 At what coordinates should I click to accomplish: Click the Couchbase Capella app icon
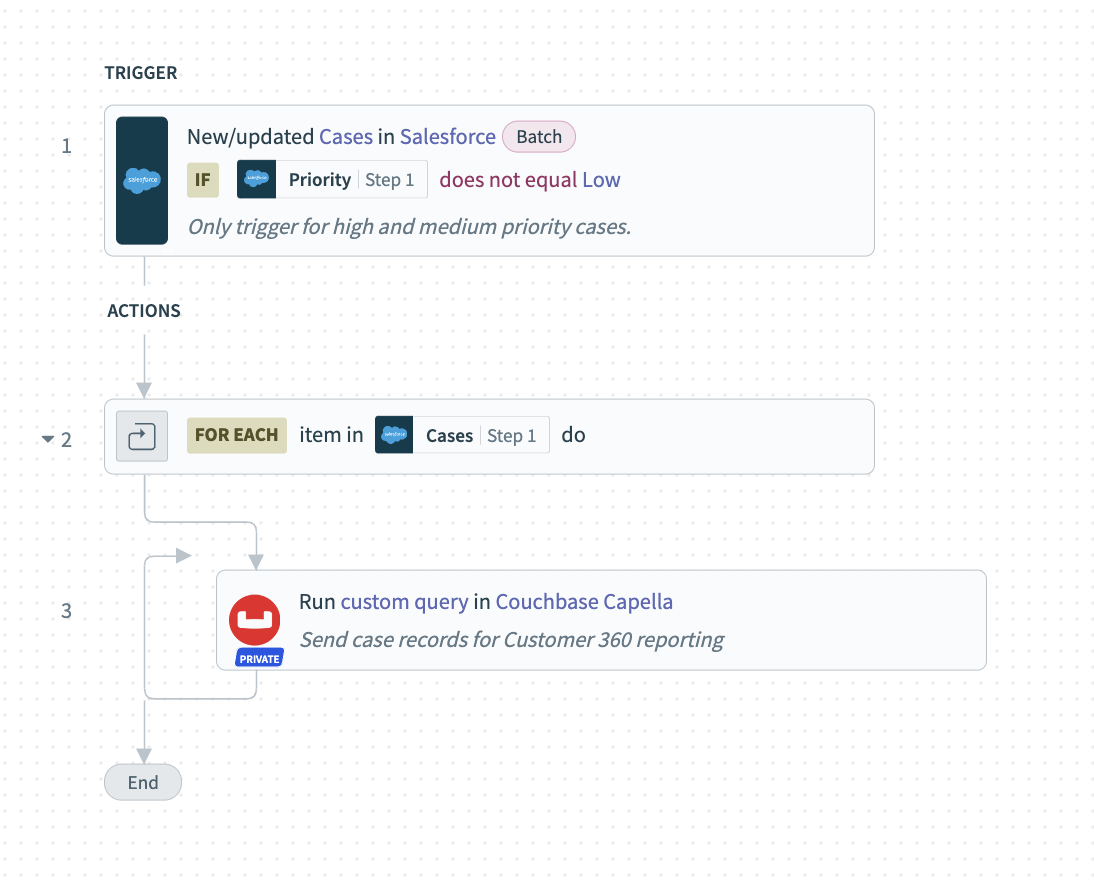pyautogui.click(x=255, y=620)
